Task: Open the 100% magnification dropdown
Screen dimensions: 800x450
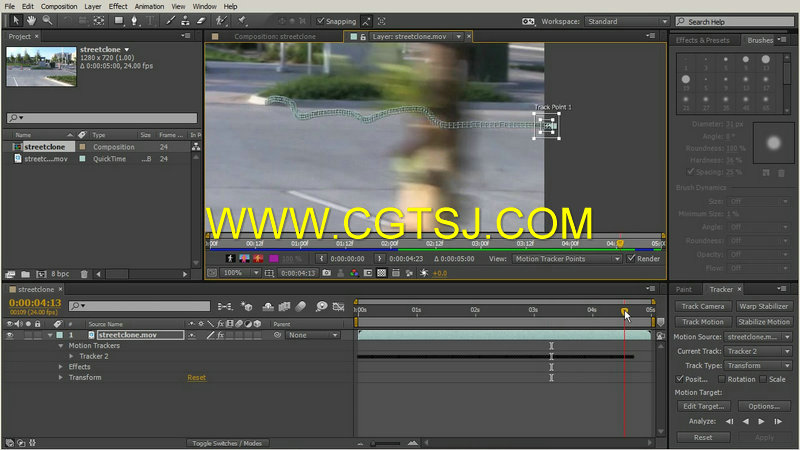Action: click(x=240, y=273)
